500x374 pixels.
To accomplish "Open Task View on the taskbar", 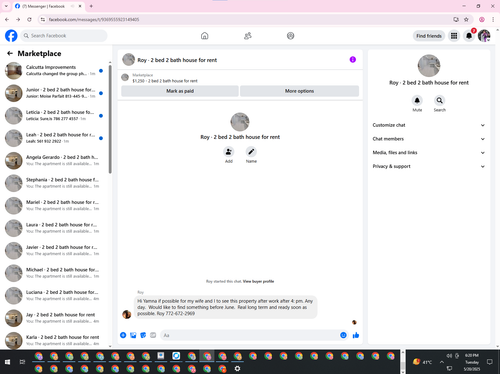I will [22, 362].
